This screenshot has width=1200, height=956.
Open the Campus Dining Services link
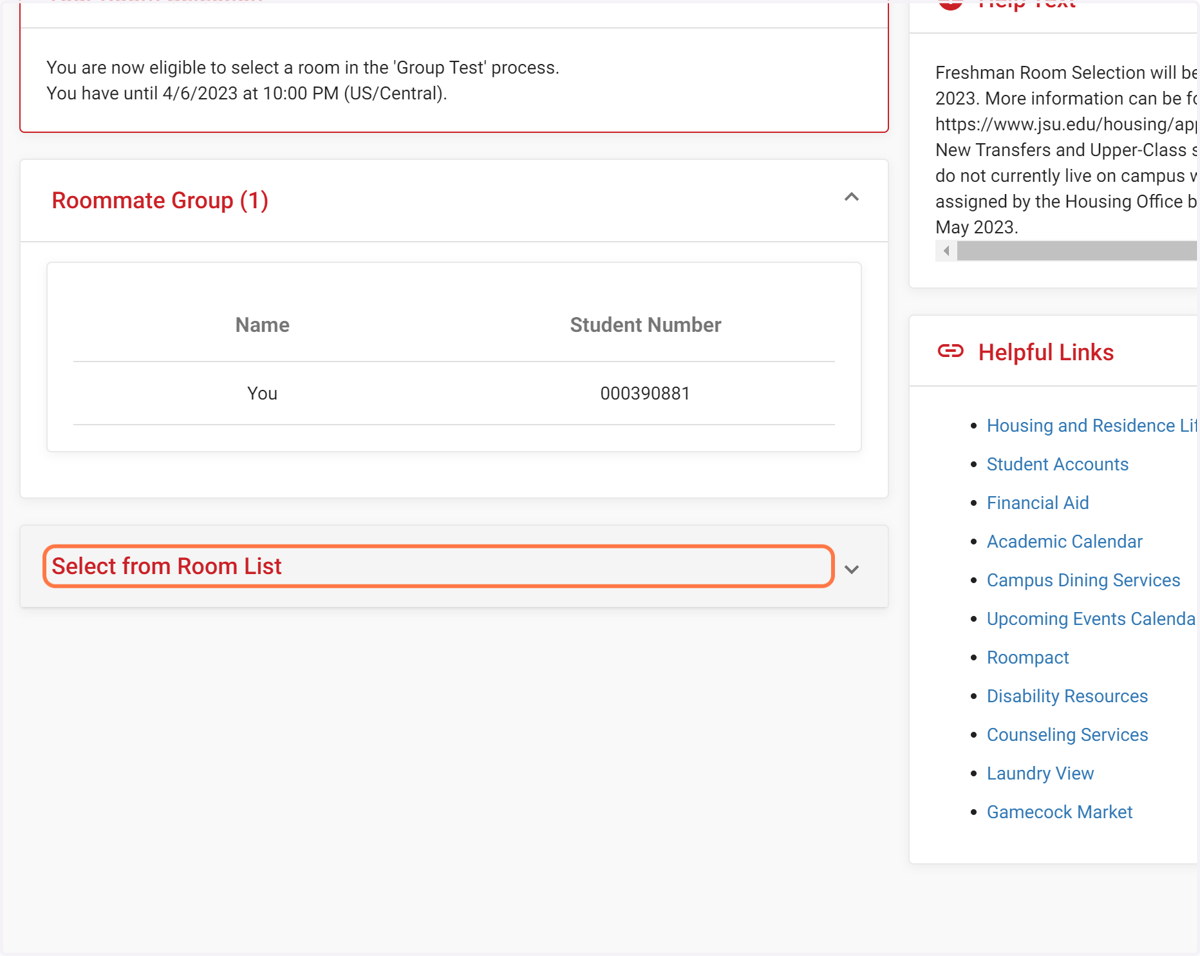[x=1083, y=580]
